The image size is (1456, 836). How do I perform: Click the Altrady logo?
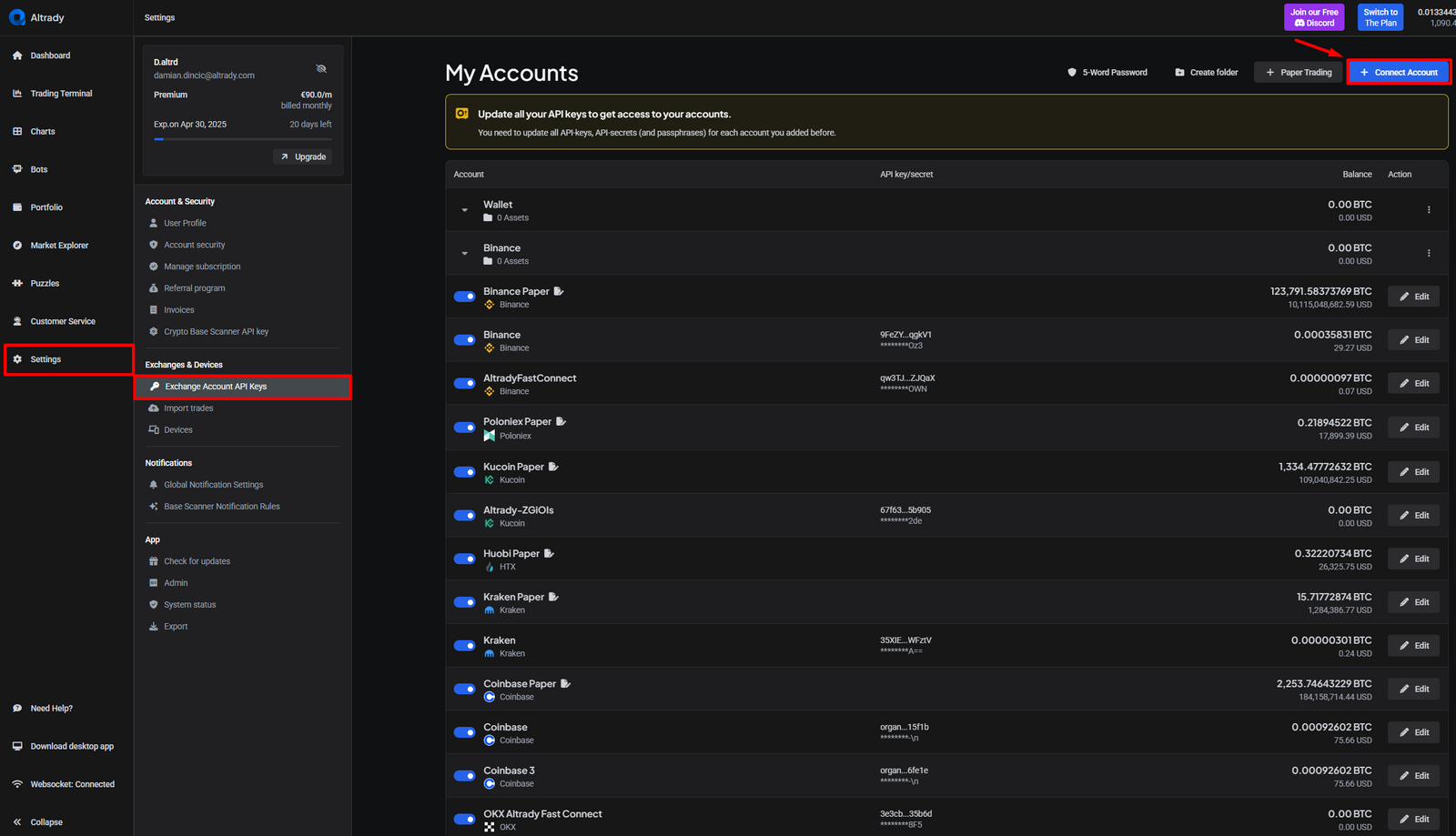tap(36, 17)
